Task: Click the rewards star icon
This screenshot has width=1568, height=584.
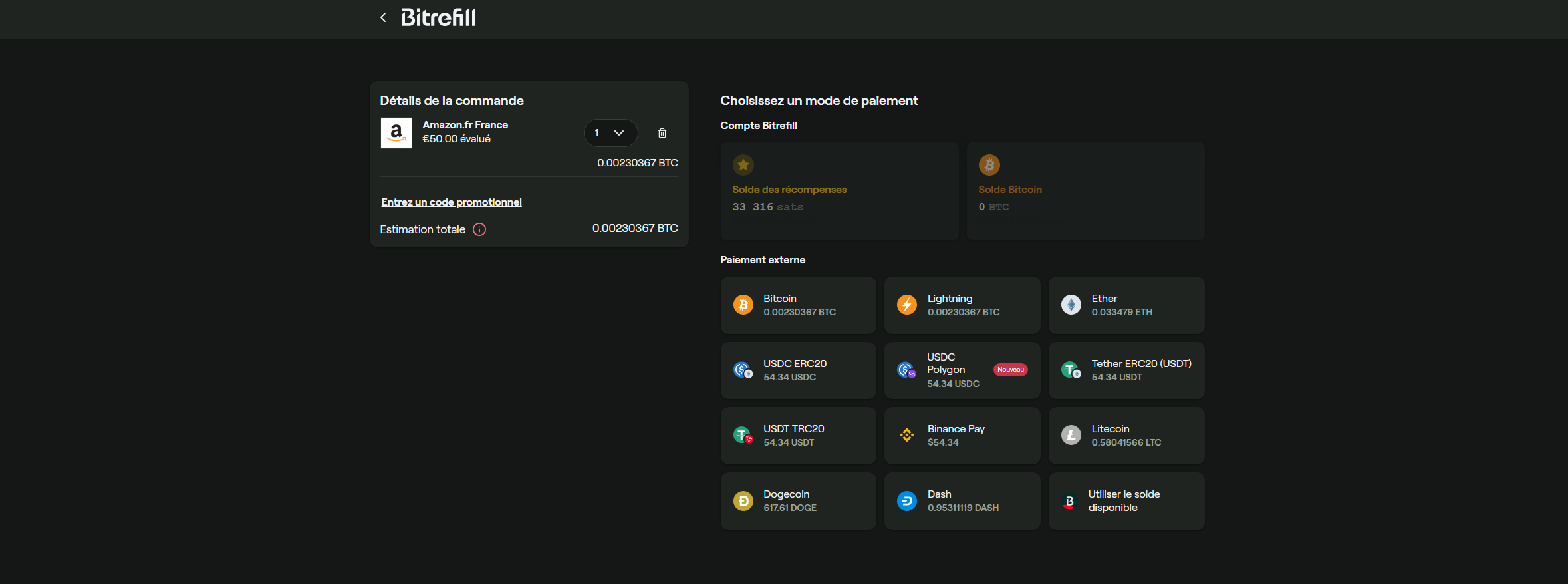Action: coord(743,164)
